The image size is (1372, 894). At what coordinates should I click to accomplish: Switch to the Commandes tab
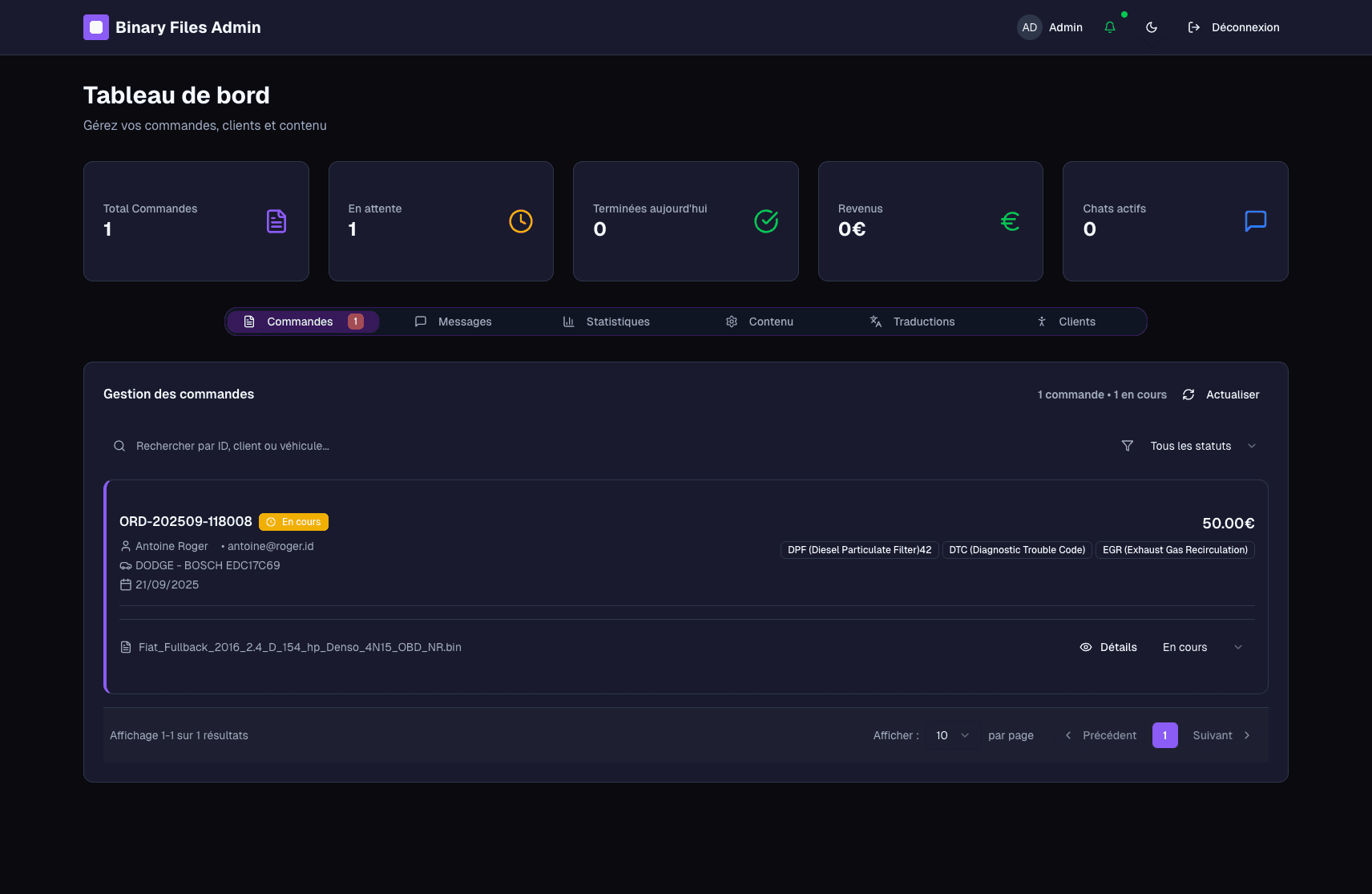303,322
